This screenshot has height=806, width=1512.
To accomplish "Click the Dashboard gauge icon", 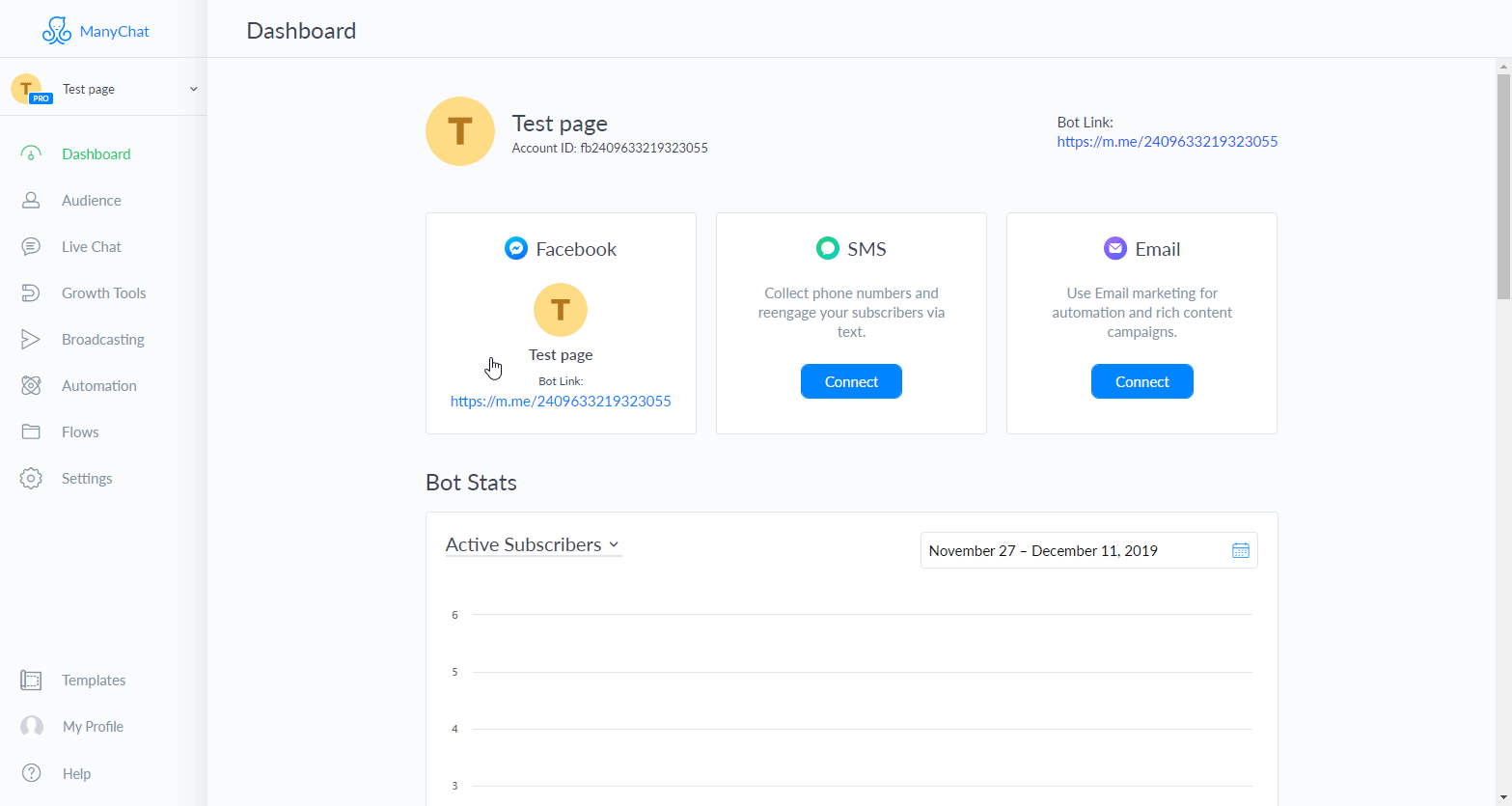I will (31, 154).
